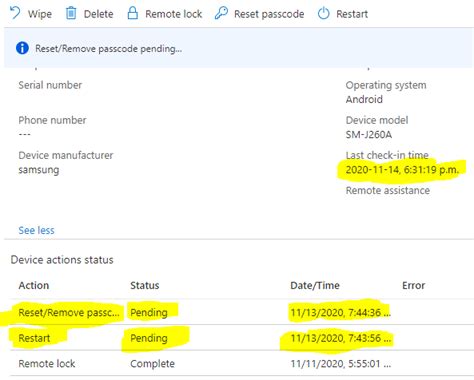Click the Operating system label
This screenshot has width=474, height=380.
[x=386, y=85]
